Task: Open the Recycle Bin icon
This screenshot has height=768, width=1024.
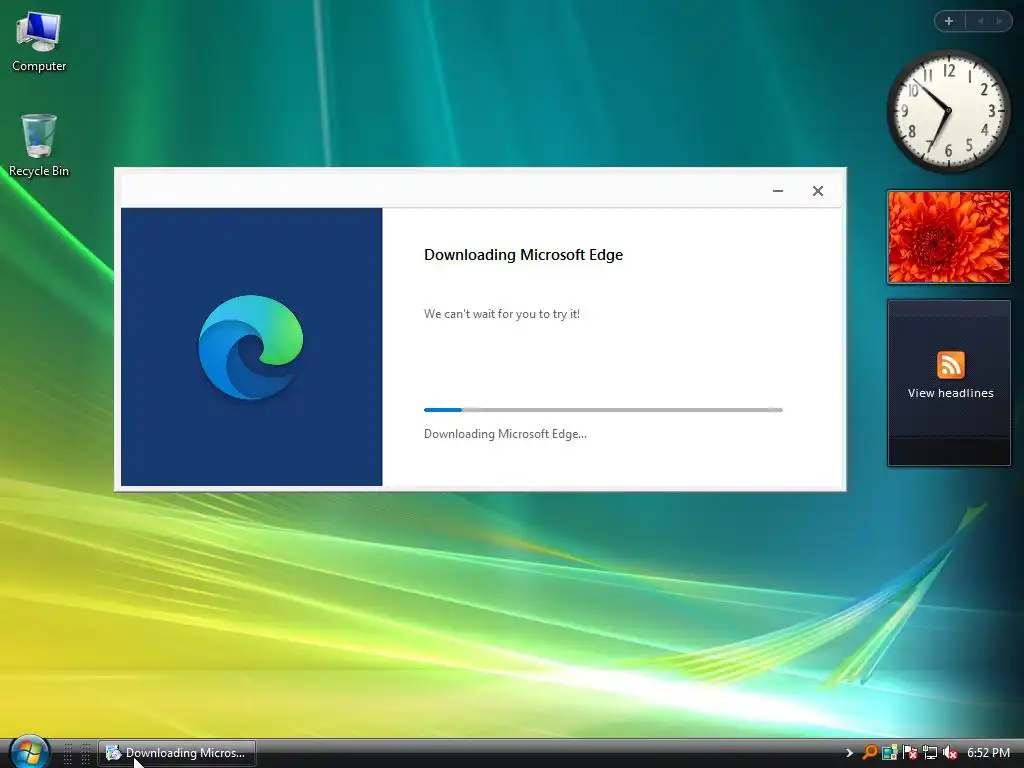Action: [x=39, y=145]
